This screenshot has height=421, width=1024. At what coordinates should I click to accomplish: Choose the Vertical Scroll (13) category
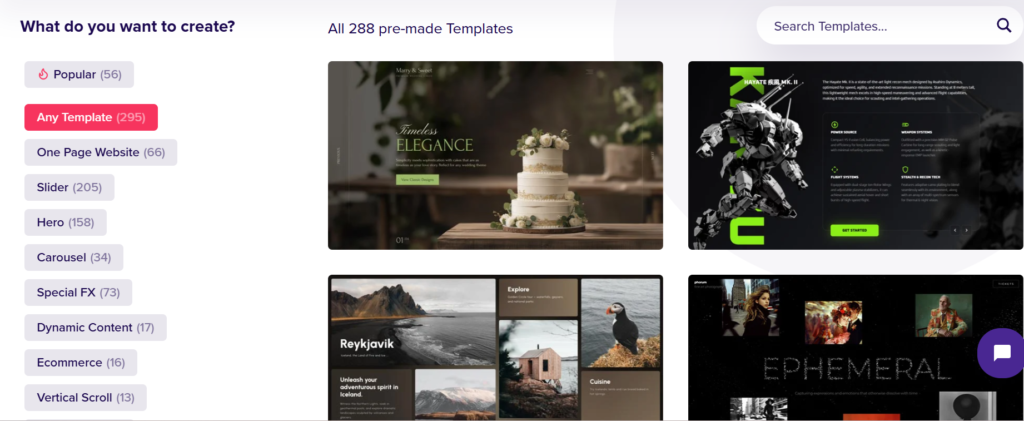coord(86,398)
